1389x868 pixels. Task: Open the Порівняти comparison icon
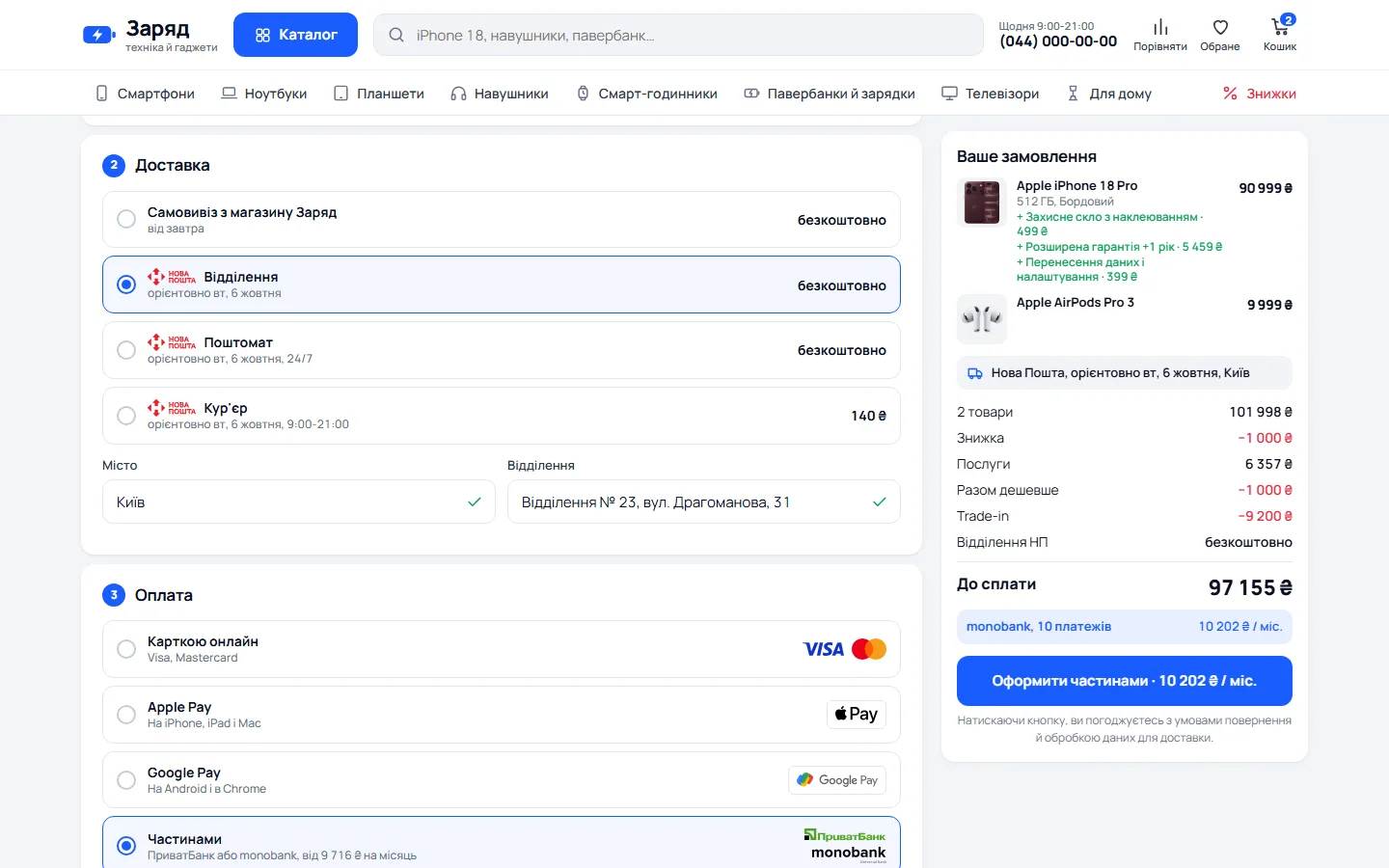pyautogui.click(x=1160, y=35)
